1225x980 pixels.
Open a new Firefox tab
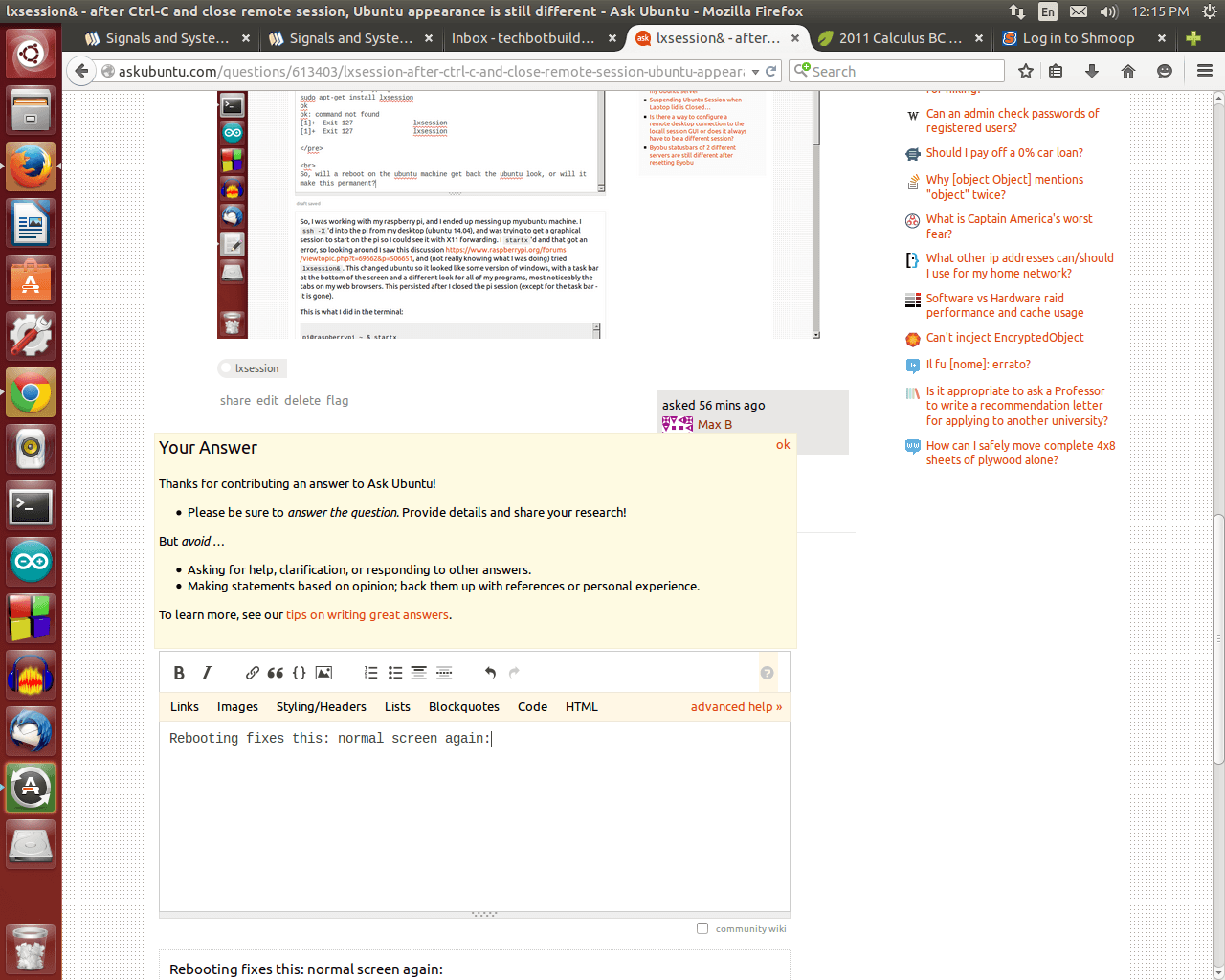point(1193,38)
